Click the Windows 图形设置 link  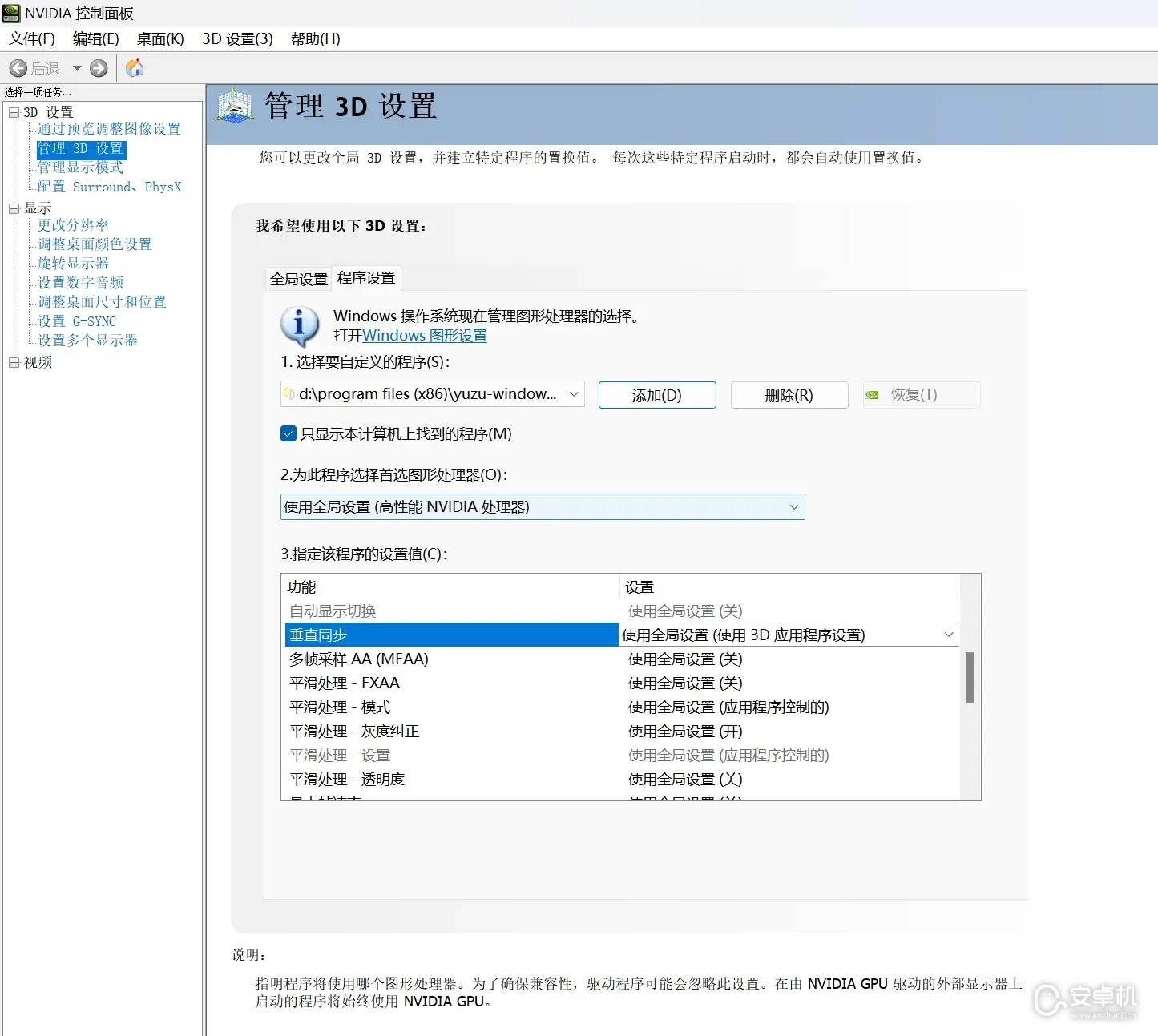425,336
